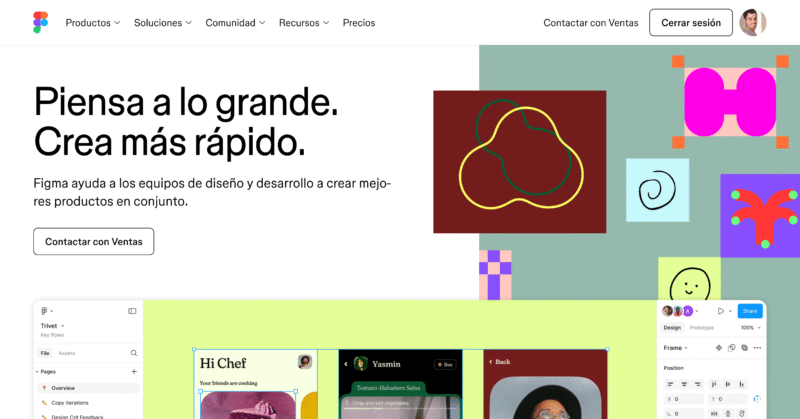800x419 pixels.
Task: Click the purple A collaborator avatar
Action: tap(688, 311)
